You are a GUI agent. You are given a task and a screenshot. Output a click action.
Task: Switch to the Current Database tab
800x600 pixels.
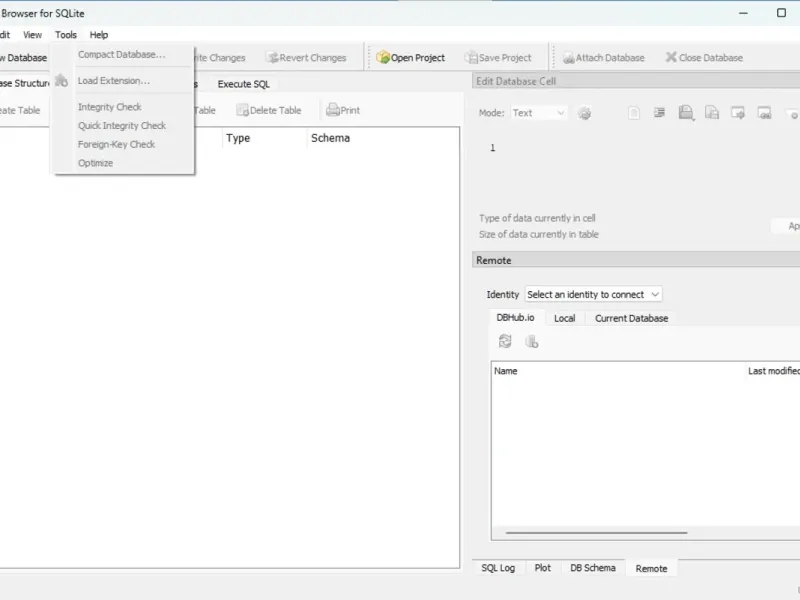point(632,318)
